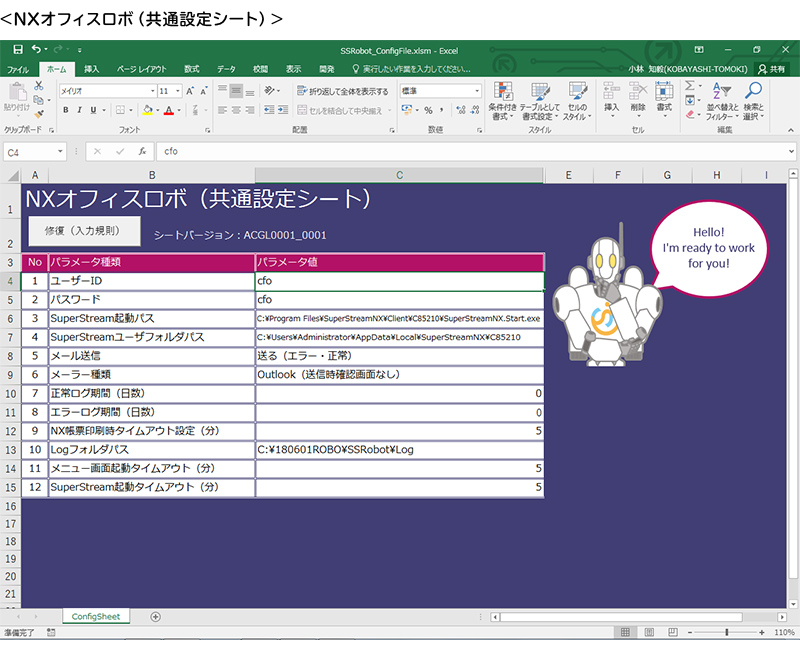Open セルのスタイル cell styles gallery

pyautogui.click(x=577, y=102)
